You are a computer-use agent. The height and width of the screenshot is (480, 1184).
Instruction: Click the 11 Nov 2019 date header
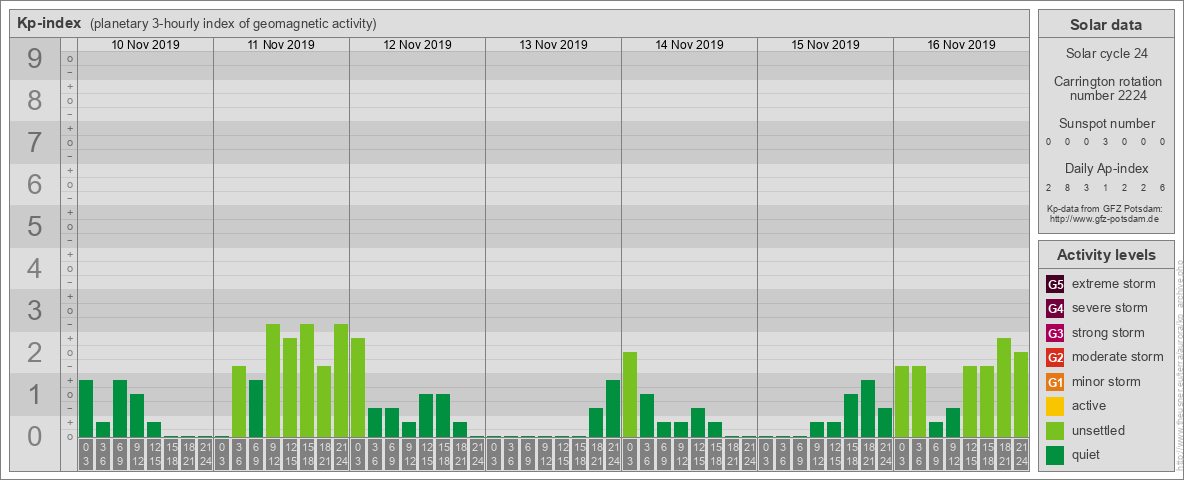click(x=281, y=45)
